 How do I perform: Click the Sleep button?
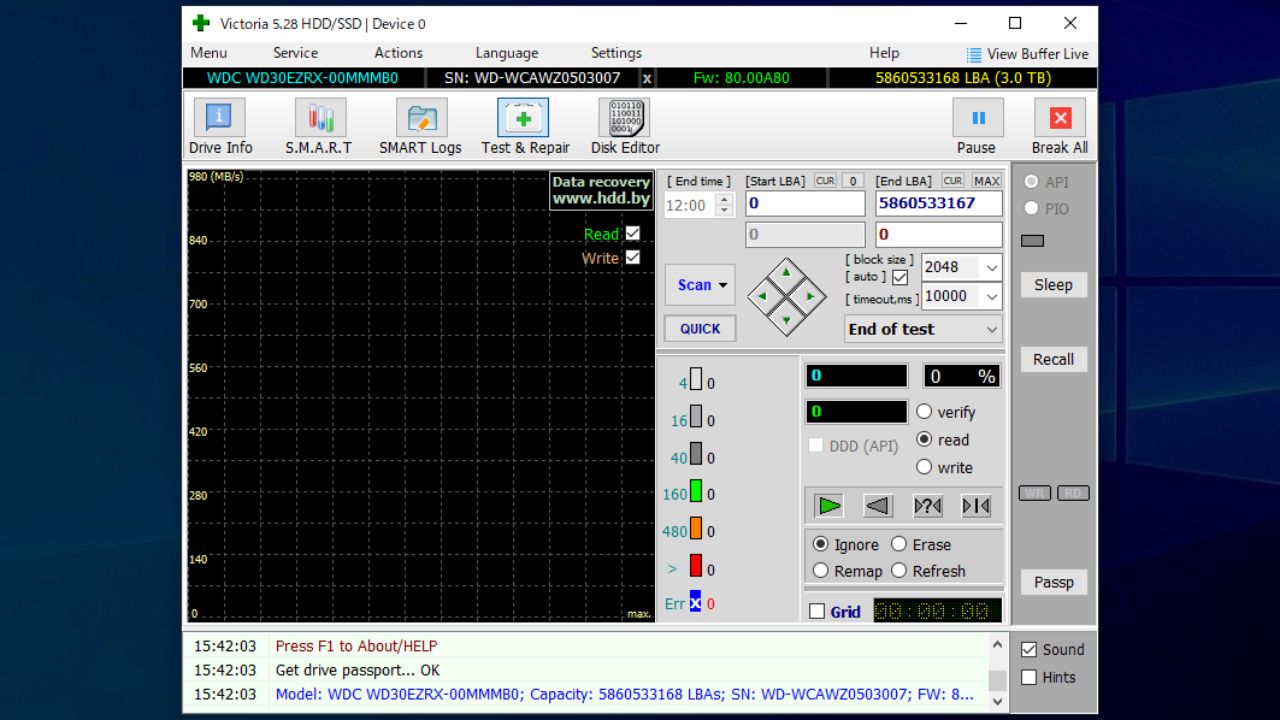[x=1053, y=285]
